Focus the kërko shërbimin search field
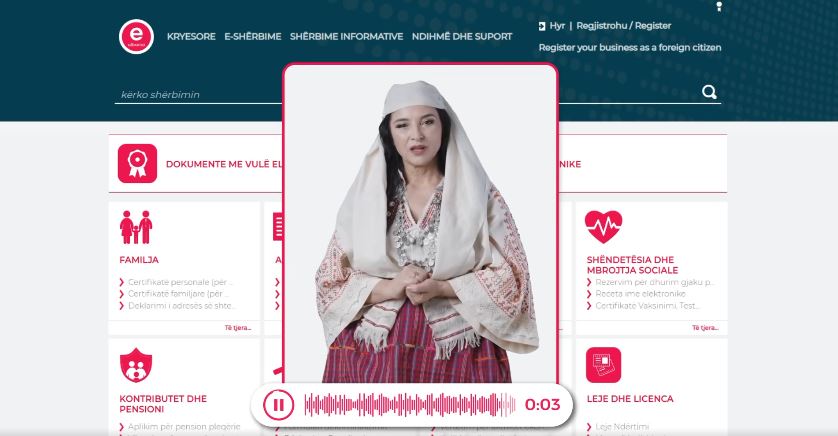The image size is (838, 436). click(198, 95)
